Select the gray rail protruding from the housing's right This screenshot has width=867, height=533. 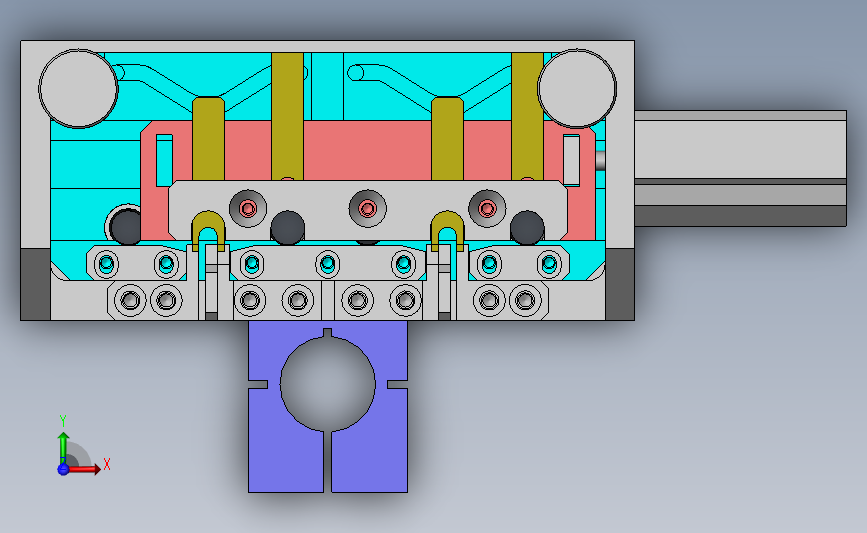click(740, 169)
